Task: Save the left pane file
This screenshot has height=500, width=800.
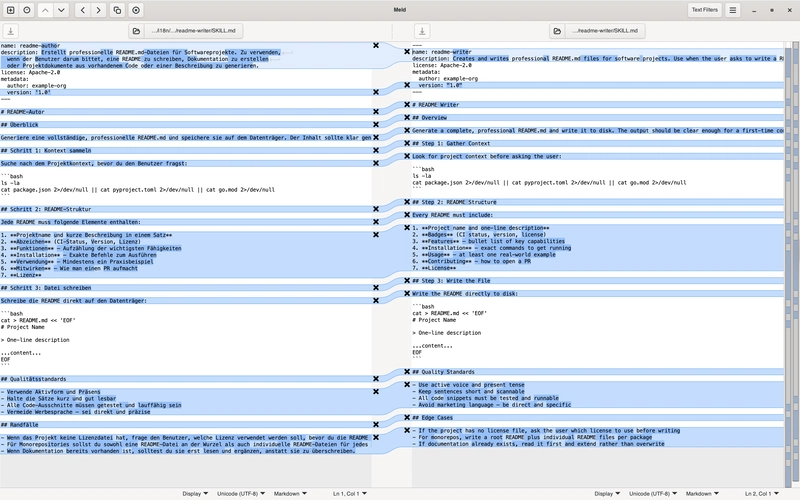Action: tap(11, 31)
